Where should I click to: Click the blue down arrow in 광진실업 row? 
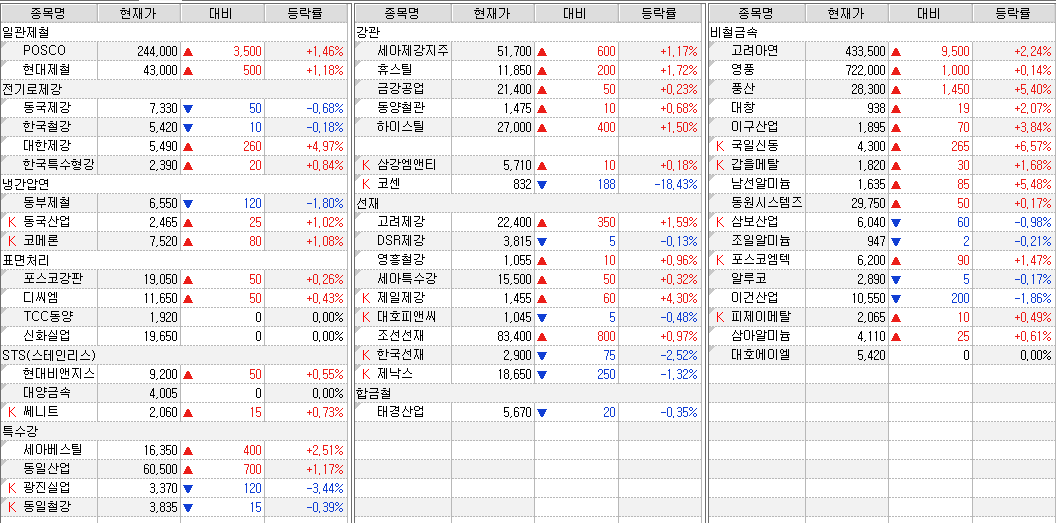point(188,488)
